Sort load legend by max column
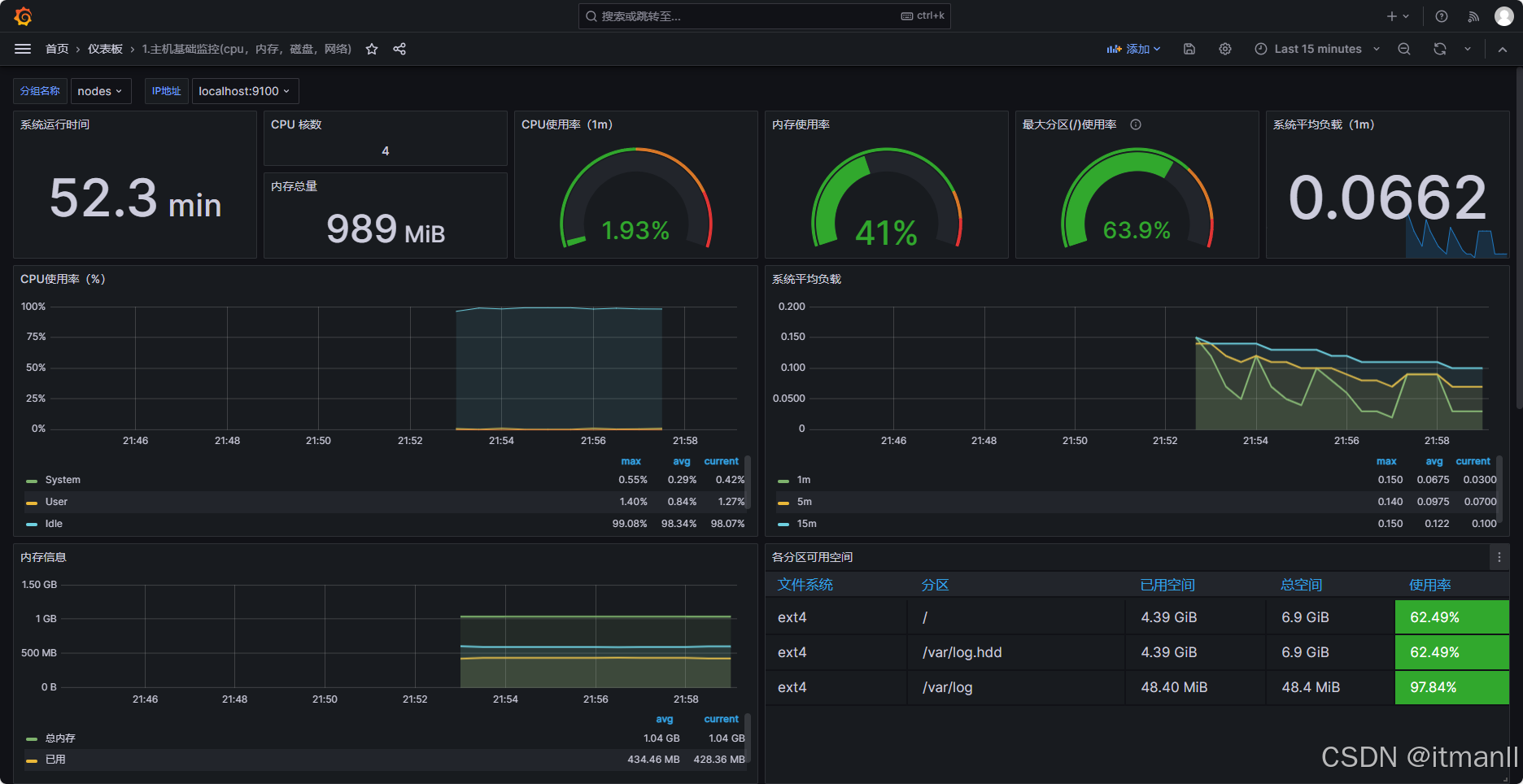 [1386, 461]
